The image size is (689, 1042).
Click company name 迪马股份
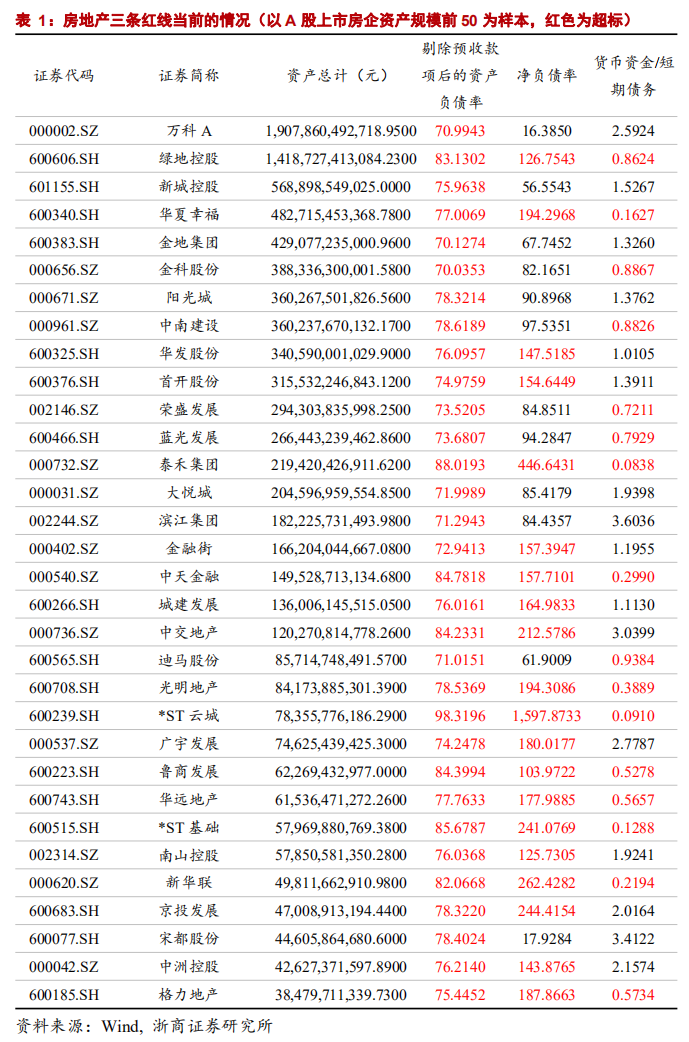[x=189, y=660]
